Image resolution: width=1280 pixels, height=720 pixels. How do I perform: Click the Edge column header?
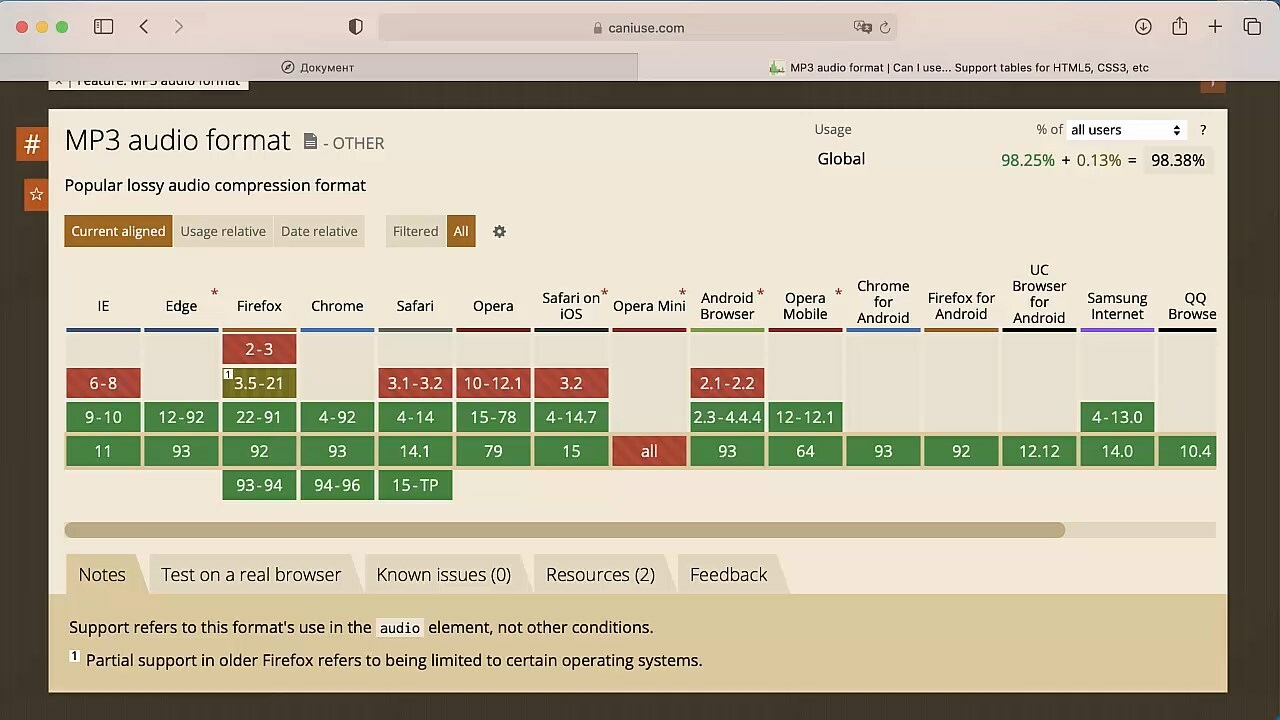(181, 306)
